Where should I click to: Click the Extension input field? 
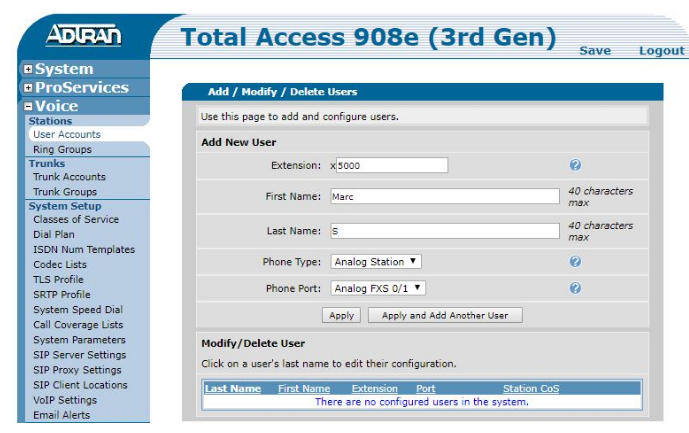coord(392,165)
